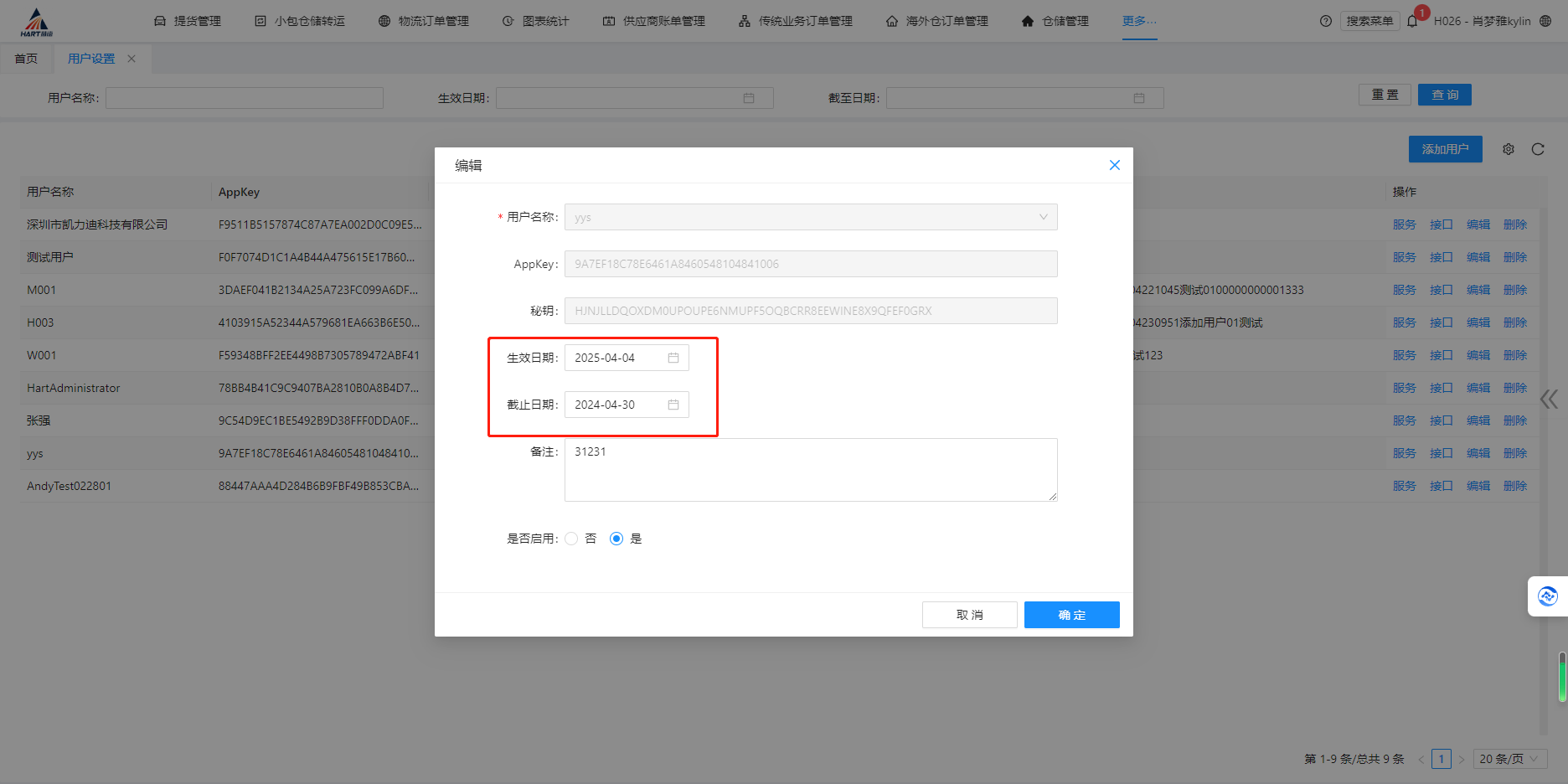
Task: Expand the 用户名称 dropdown in dialog
Action: coord(1043,217)
